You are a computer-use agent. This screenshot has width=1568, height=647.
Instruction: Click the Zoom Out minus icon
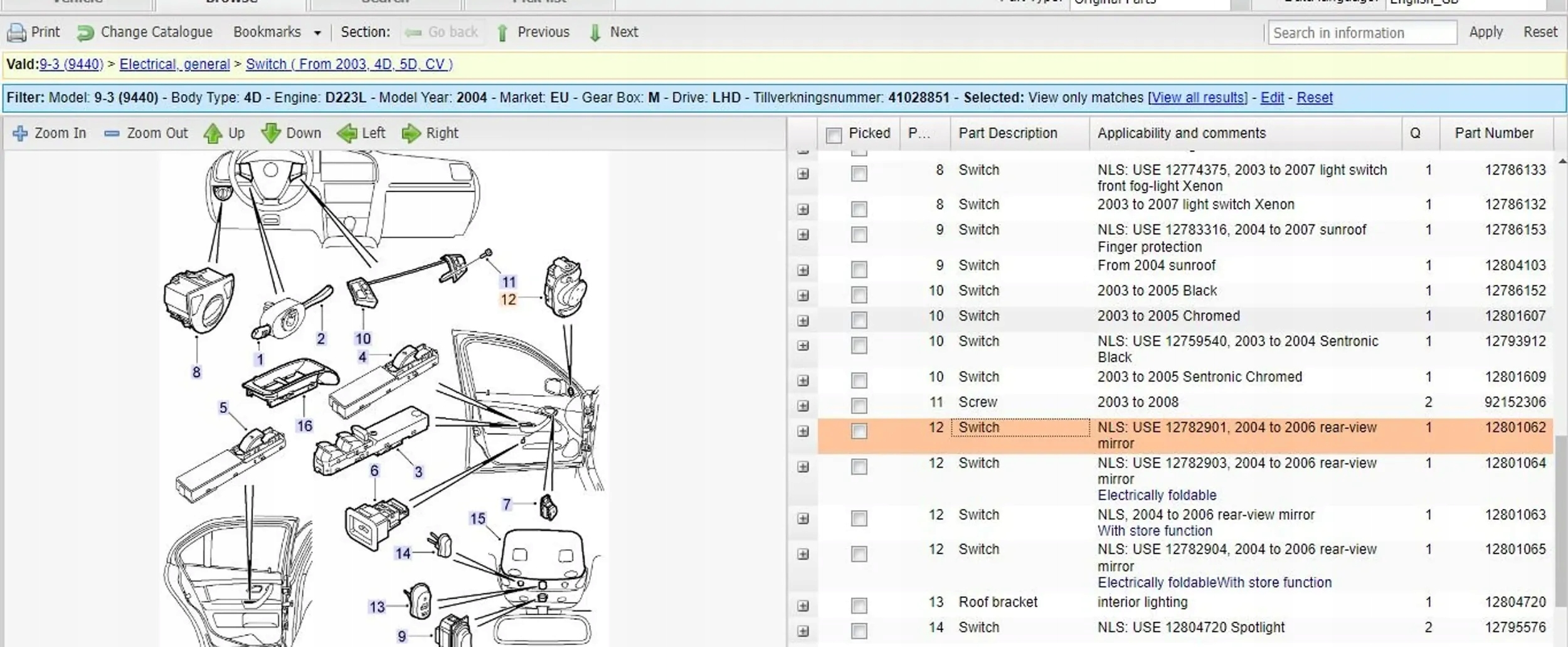(x=112, y=133)
